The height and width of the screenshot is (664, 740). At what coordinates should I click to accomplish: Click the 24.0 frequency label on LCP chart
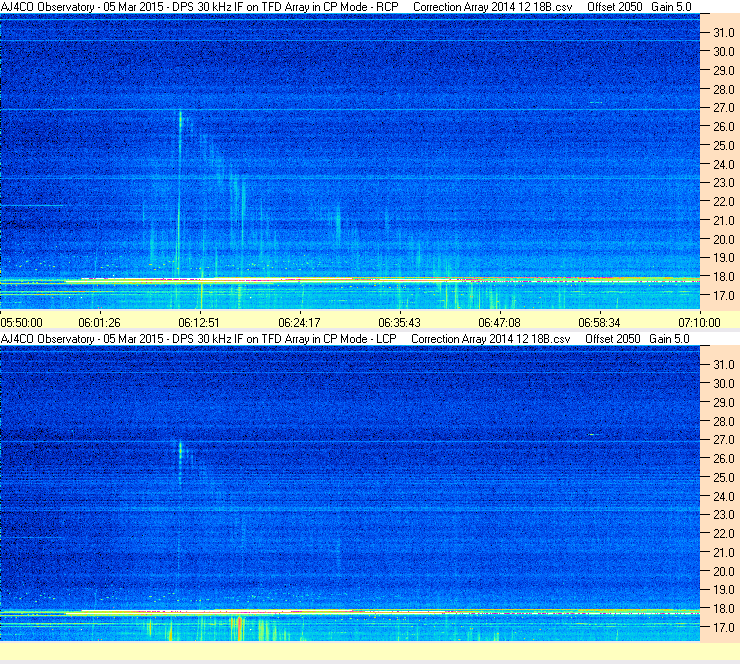click(723, 496)
